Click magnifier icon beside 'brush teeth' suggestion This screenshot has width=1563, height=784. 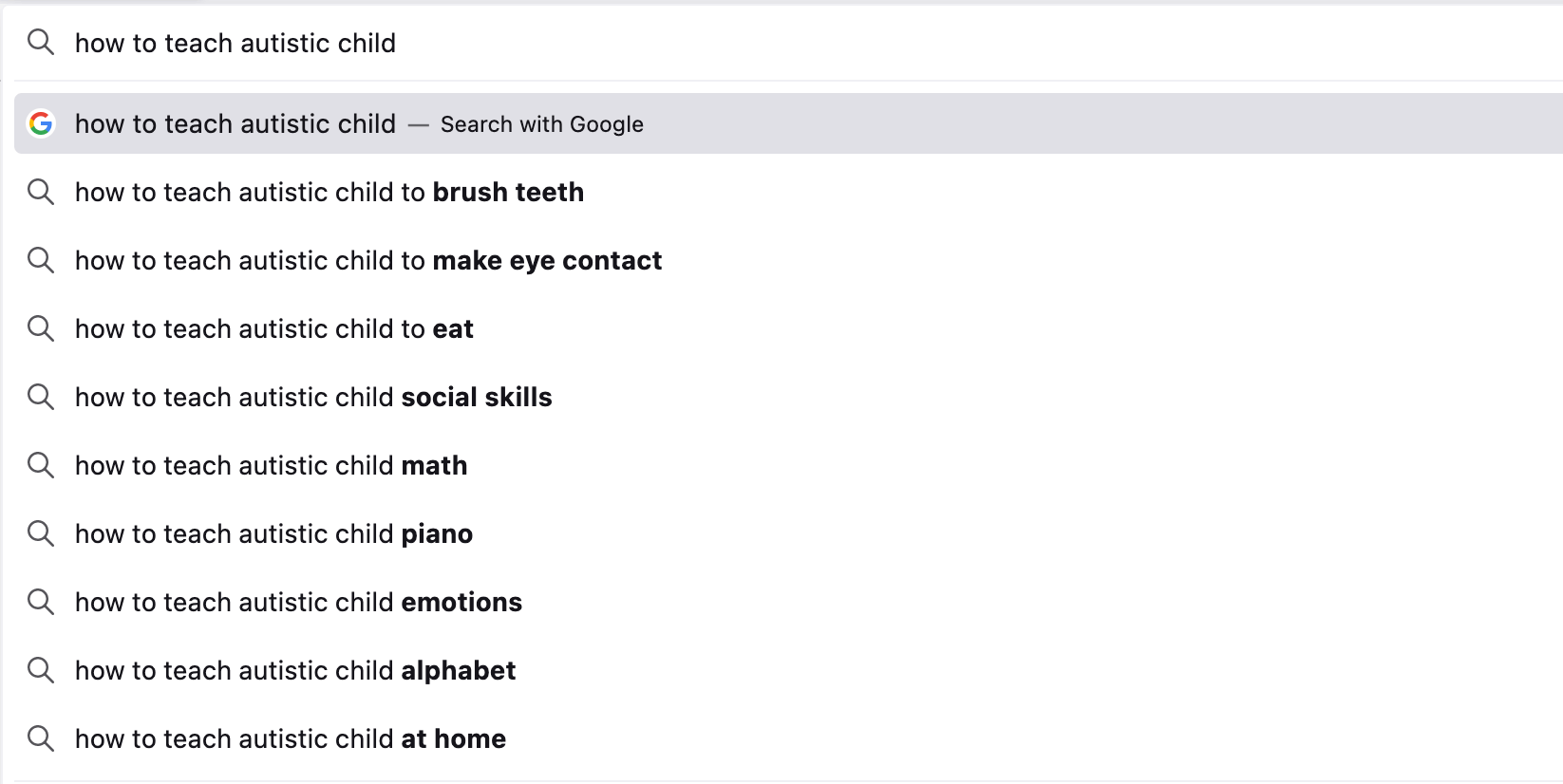click(41, 192)
